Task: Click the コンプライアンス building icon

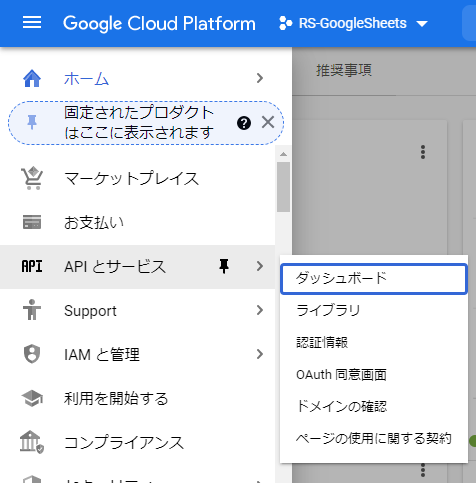Action: click(x=32, y=442)
